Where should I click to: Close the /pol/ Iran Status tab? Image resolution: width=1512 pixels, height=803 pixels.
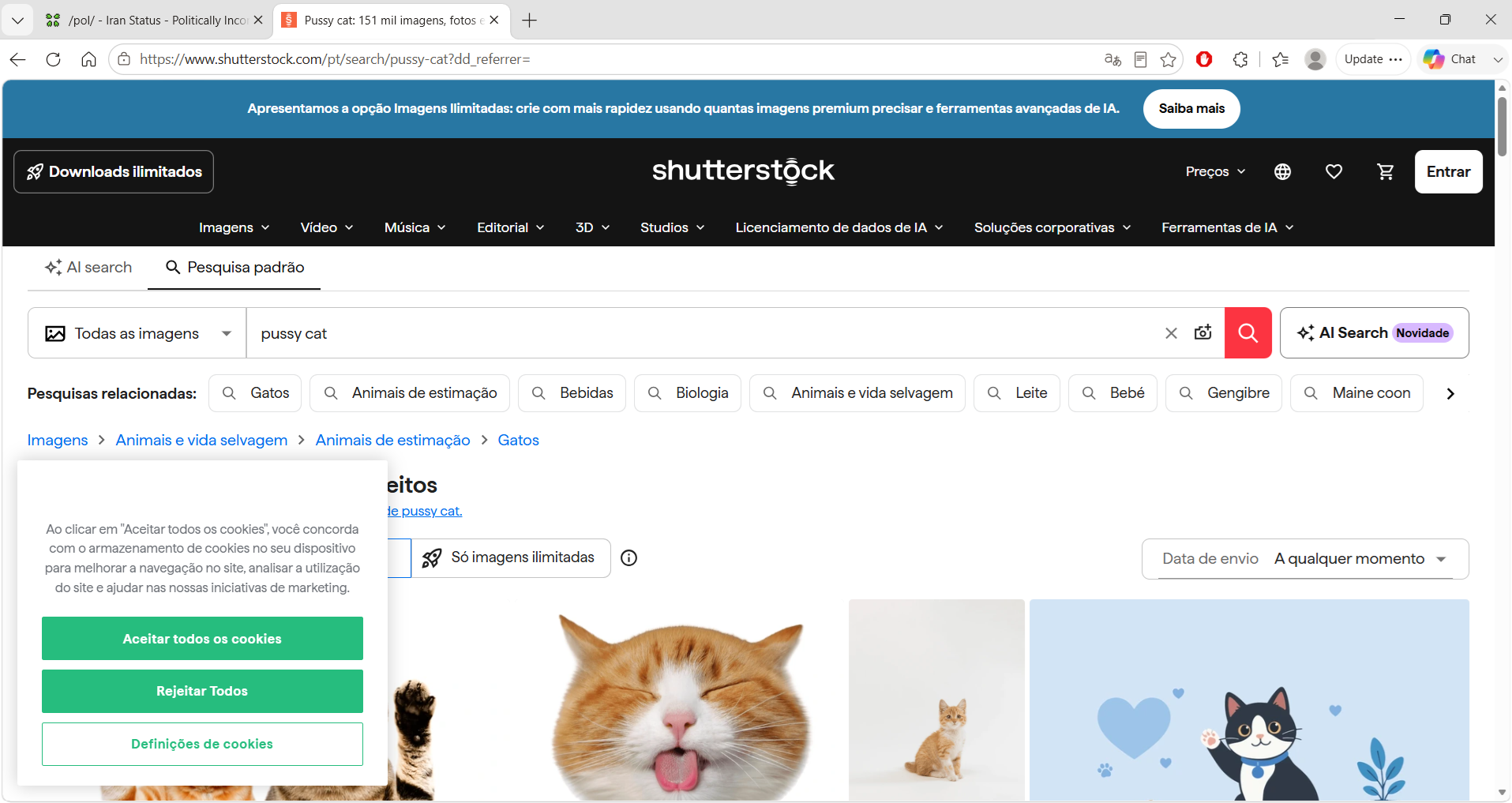258,21
